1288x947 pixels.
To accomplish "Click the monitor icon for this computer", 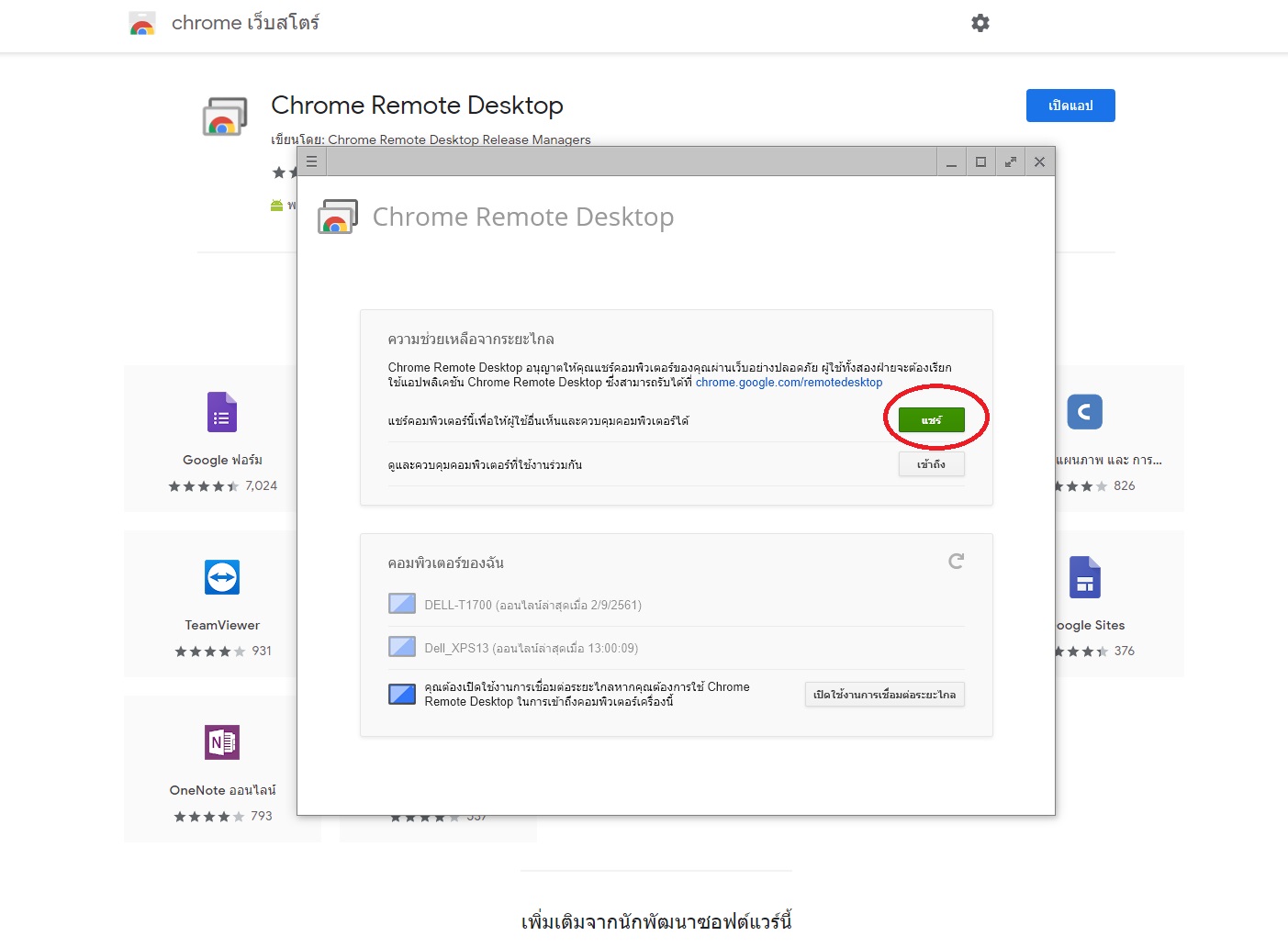I will tap(402, 694).
